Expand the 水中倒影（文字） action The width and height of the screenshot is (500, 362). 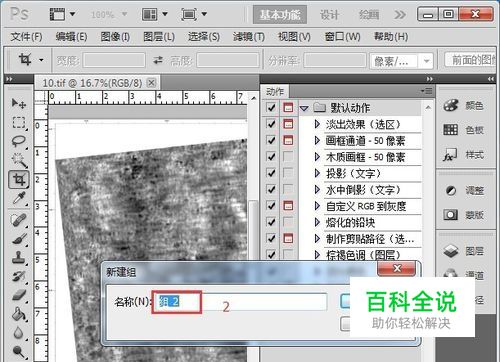pos(317,190)
